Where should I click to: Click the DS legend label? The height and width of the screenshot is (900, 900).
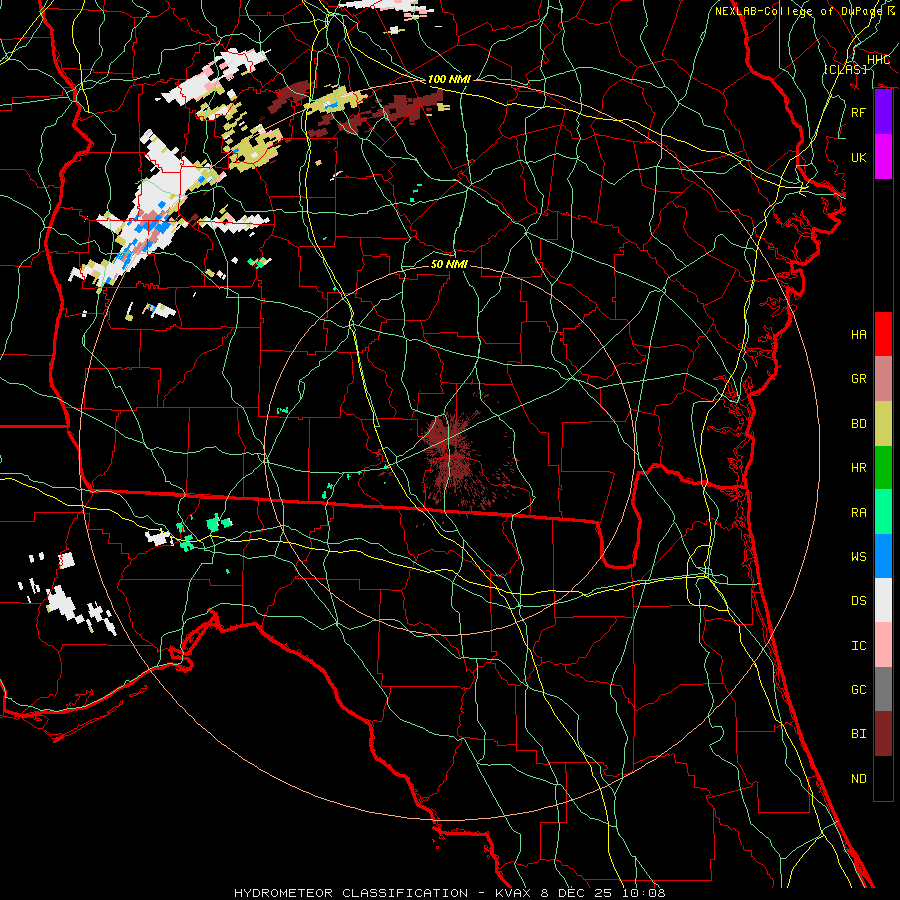(858, 601)
